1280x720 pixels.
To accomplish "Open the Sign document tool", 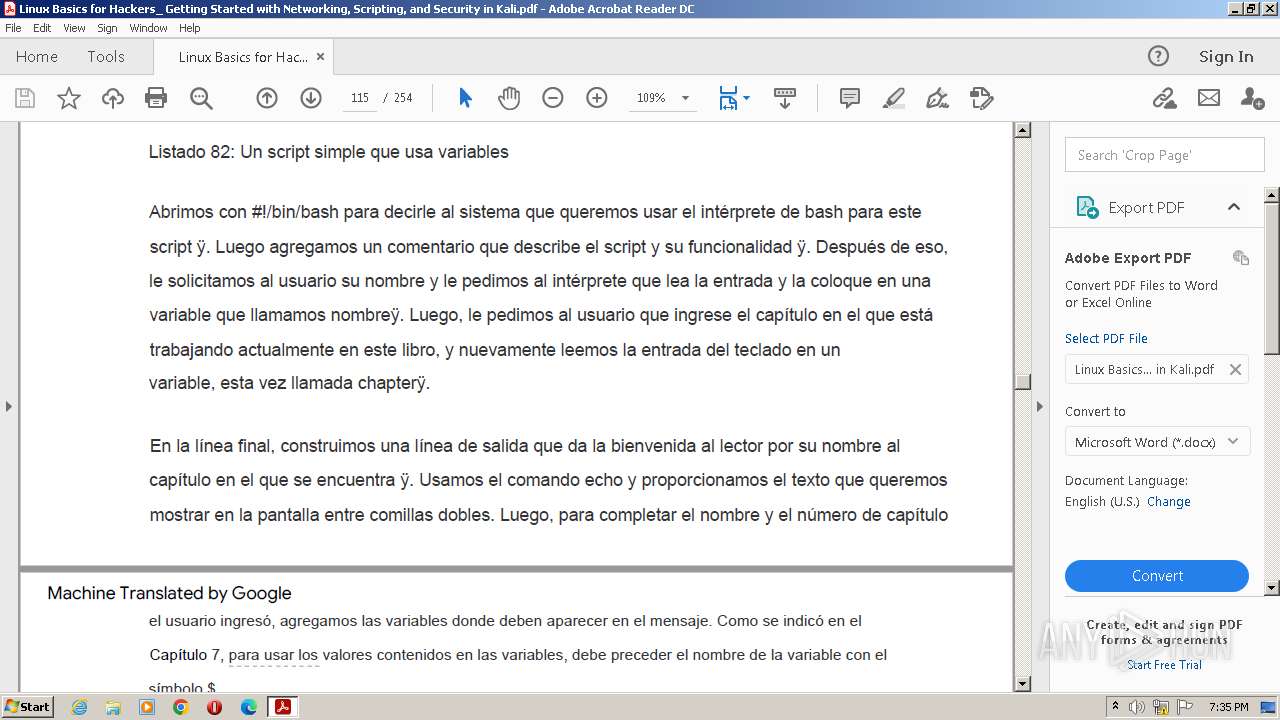I will click(937, 98).
